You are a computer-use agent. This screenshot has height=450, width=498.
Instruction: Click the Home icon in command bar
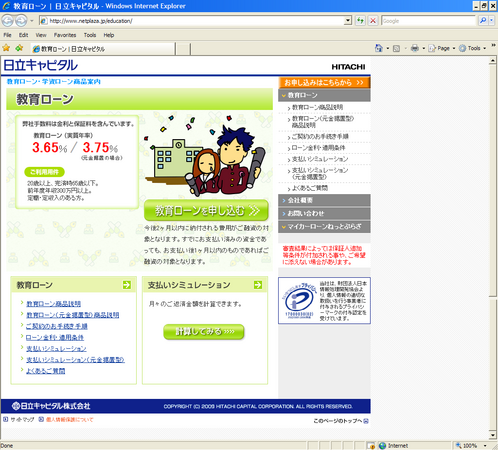coord(379,48)
